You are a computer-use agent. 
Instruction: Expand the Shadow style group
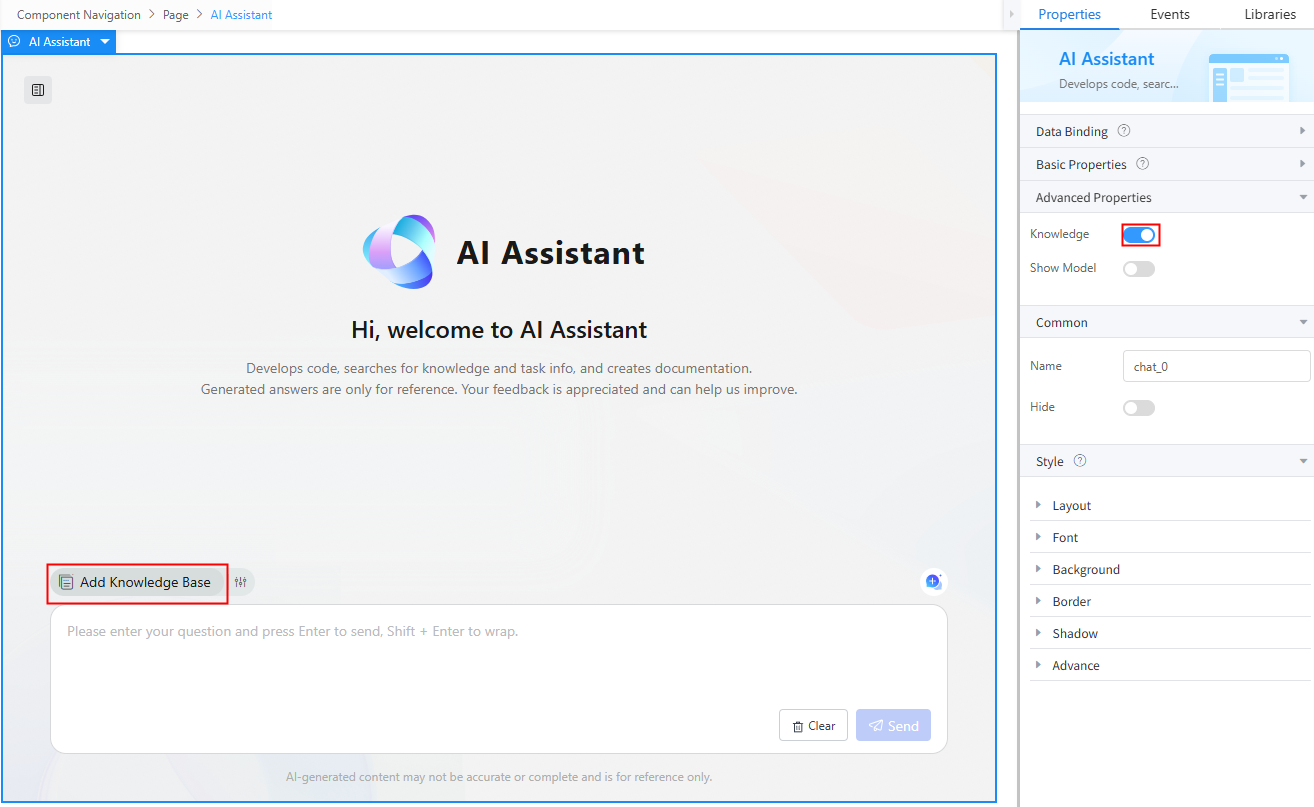point(1170,633)
